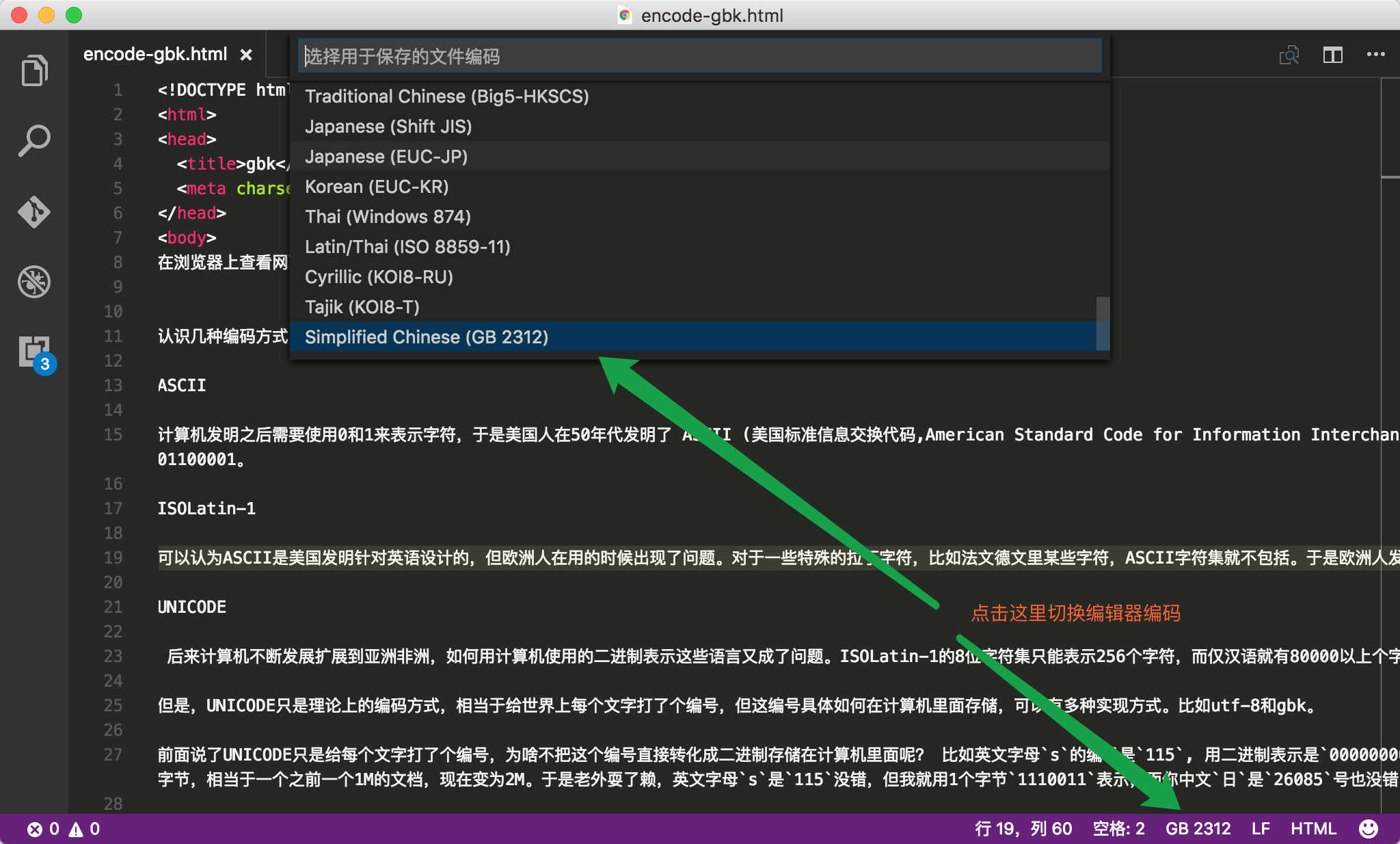Viewport: 1400px width, 844px height.
Task: Click the encoding search input field
Action: click(x=699, y=56)
